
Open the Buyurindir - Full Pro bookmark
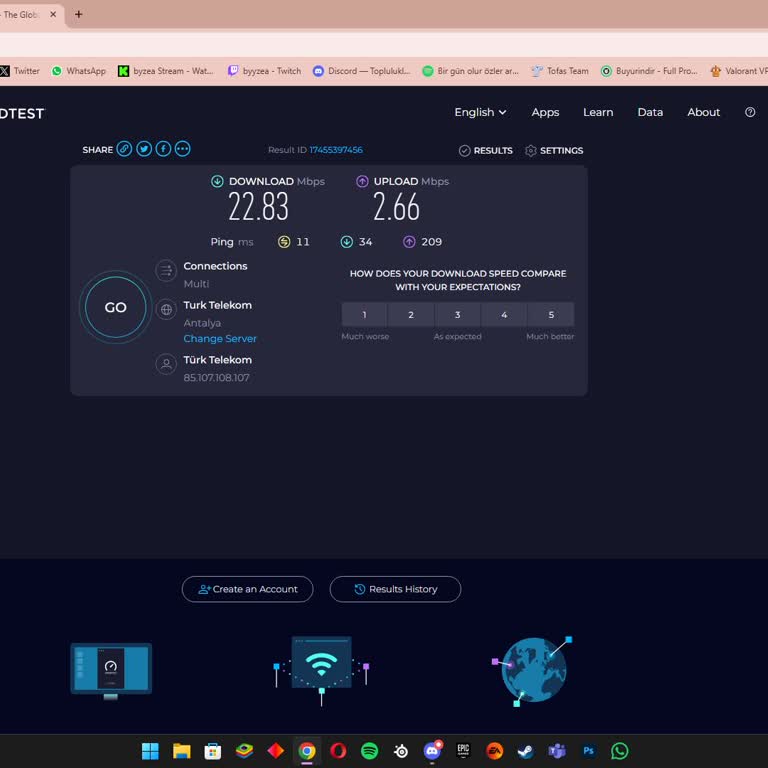(x=649, y=71)
